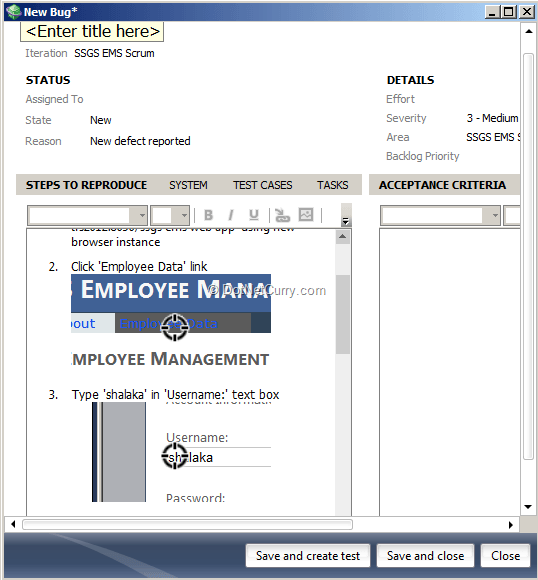Screen dimensions: 538x580
Task: Toggle Italic formatting in steps toolbar
Action: (231, 215)
